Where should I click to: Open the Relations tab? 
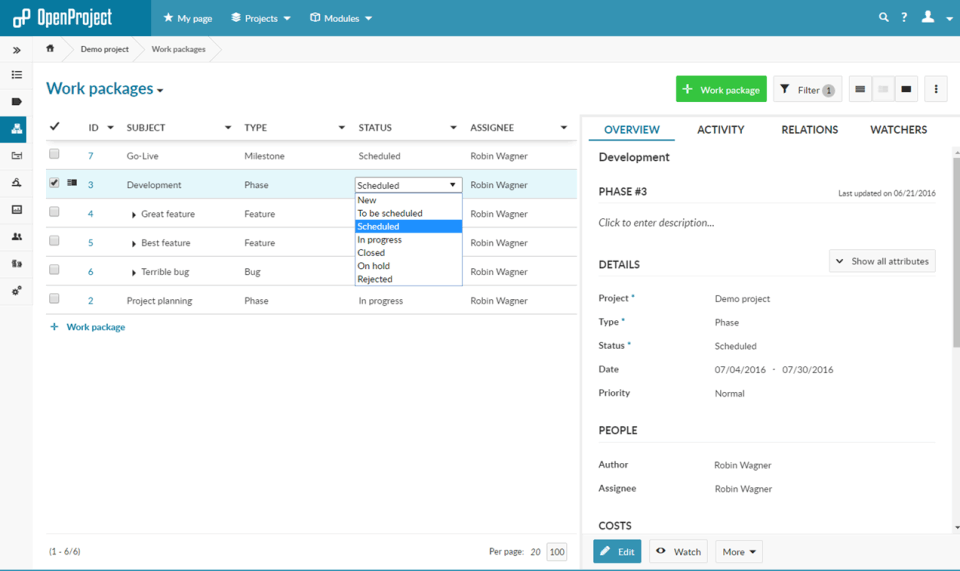coord(809,130)
